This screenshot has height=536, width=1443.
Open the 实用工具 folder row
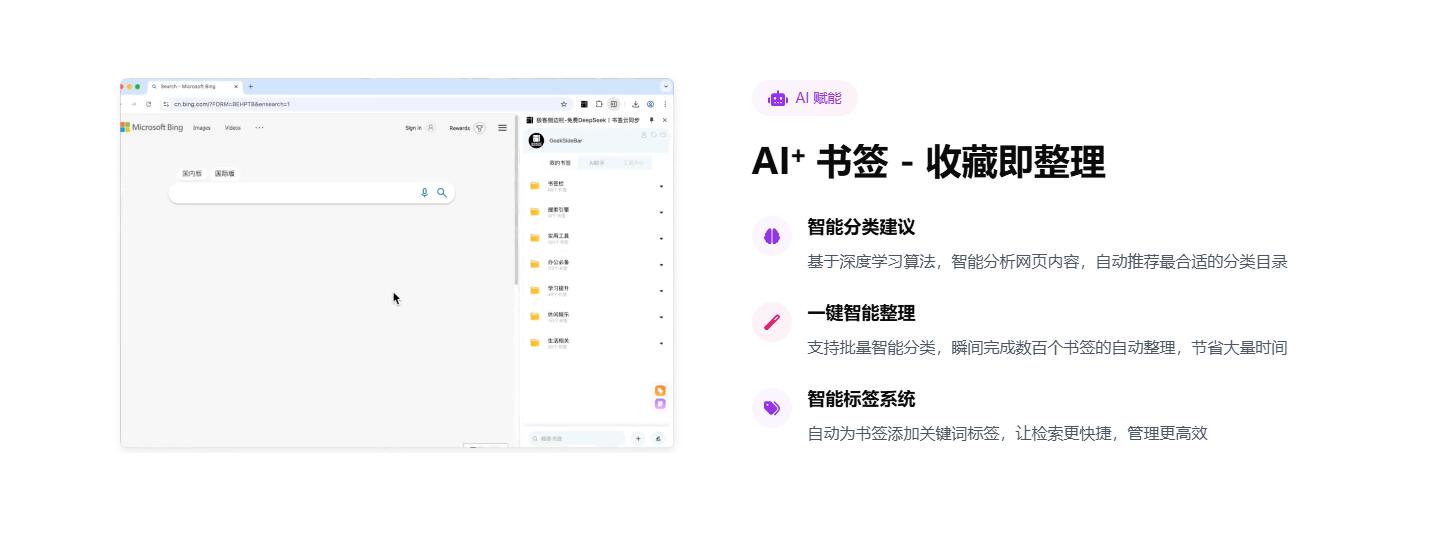pos(597,238)
